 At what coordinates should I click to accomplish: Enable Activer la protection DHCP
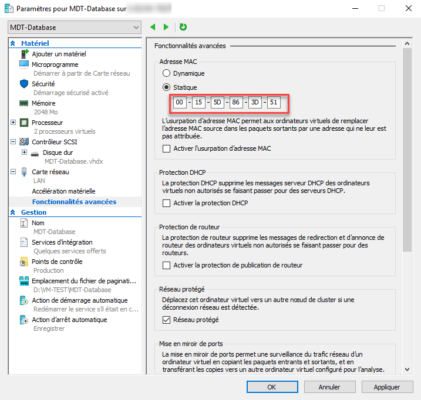point(166,203)
